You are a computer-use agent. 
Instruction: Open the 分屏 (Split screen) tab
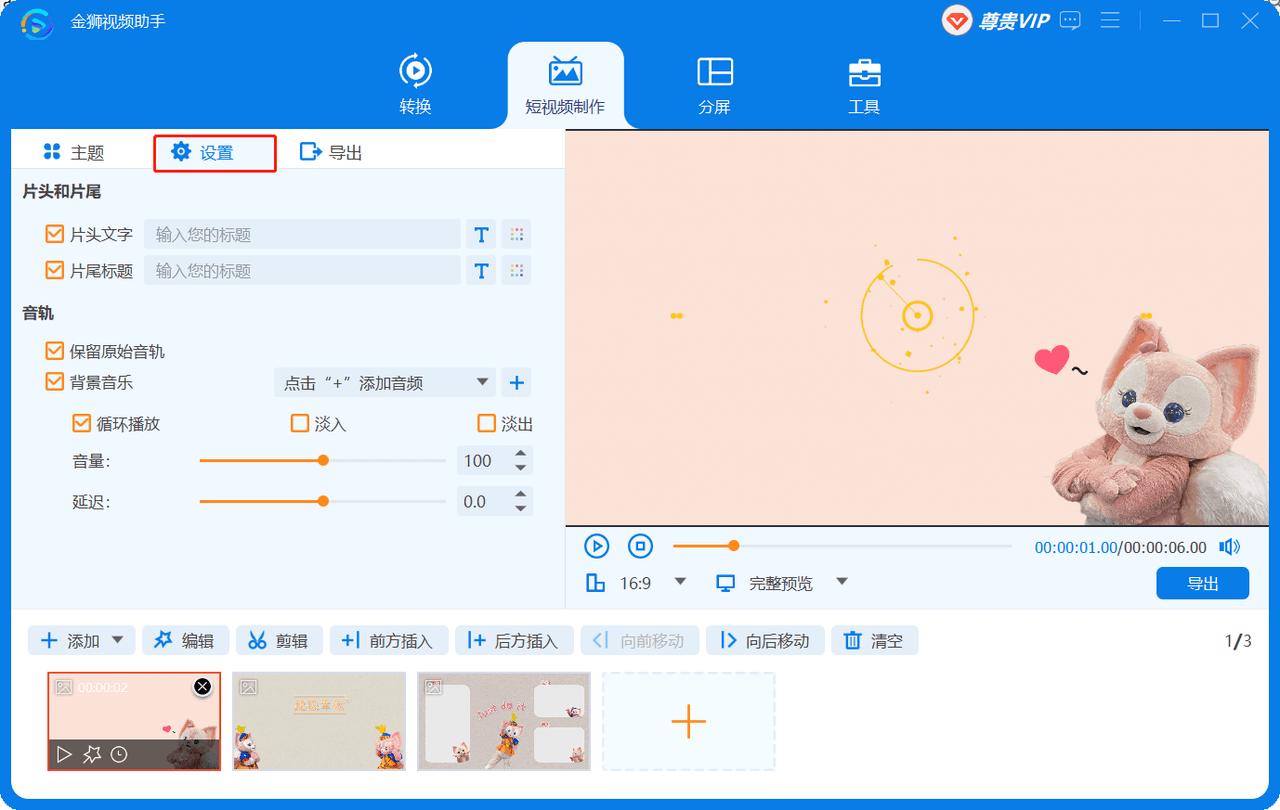click(x=714, y=85)
